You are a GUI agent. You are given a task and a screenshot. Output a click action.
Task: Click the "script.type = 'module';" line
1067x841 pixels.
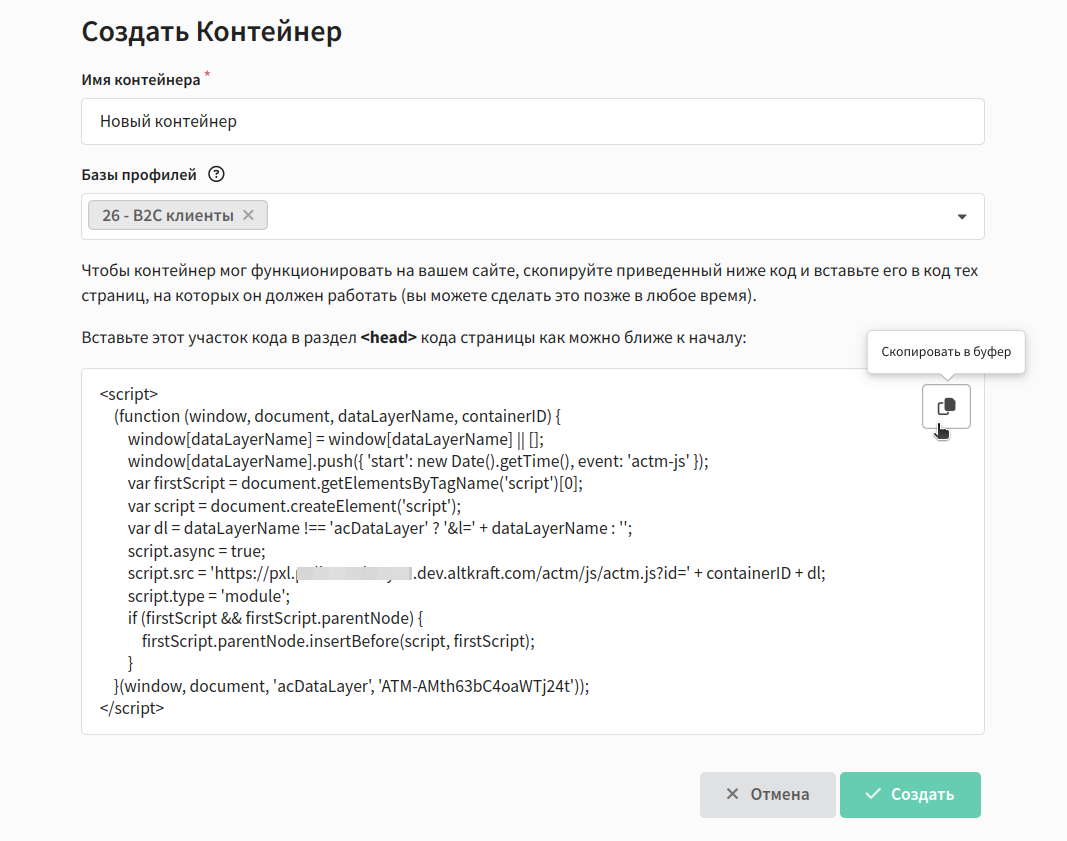click(x=209, y=596)
